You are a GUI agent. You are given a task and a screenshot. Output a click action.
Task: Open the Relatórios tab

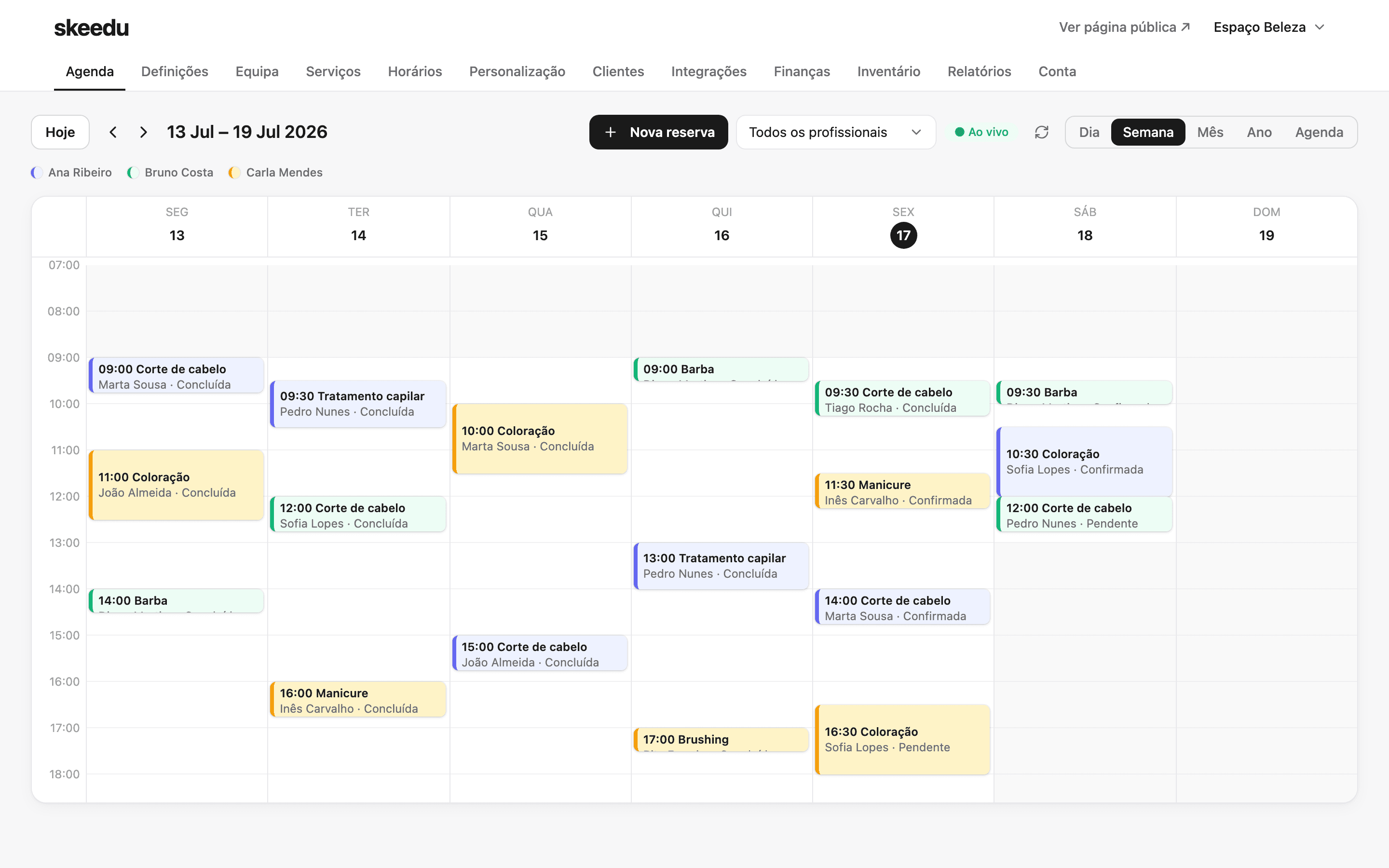(979, 72)
